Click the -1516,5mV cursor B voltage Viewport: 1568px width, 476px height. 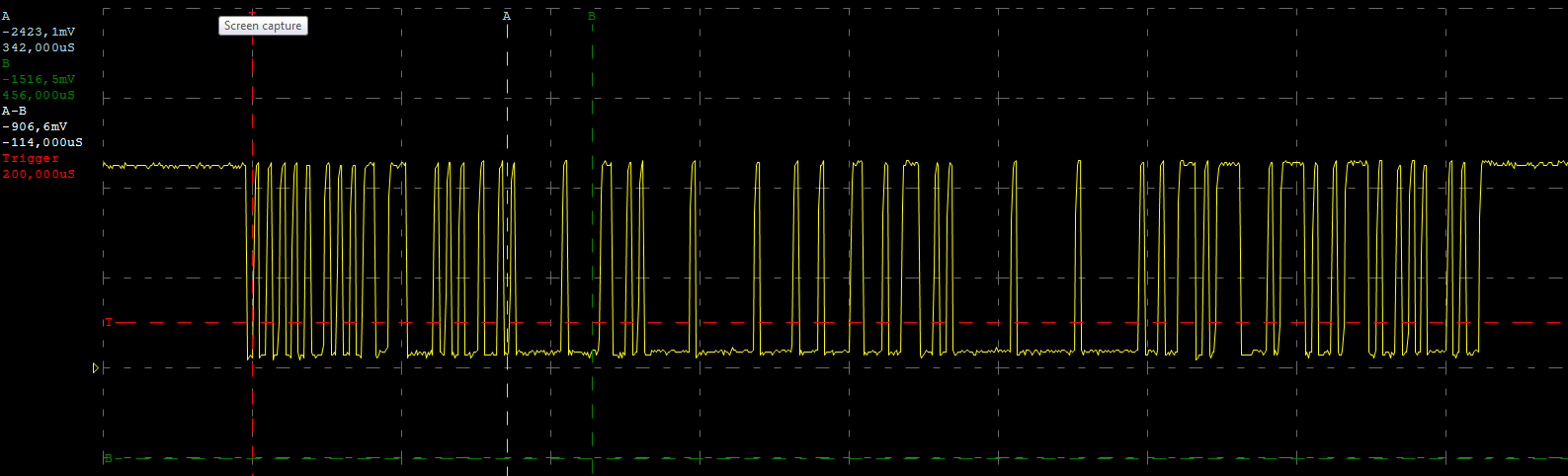point(39,79)
